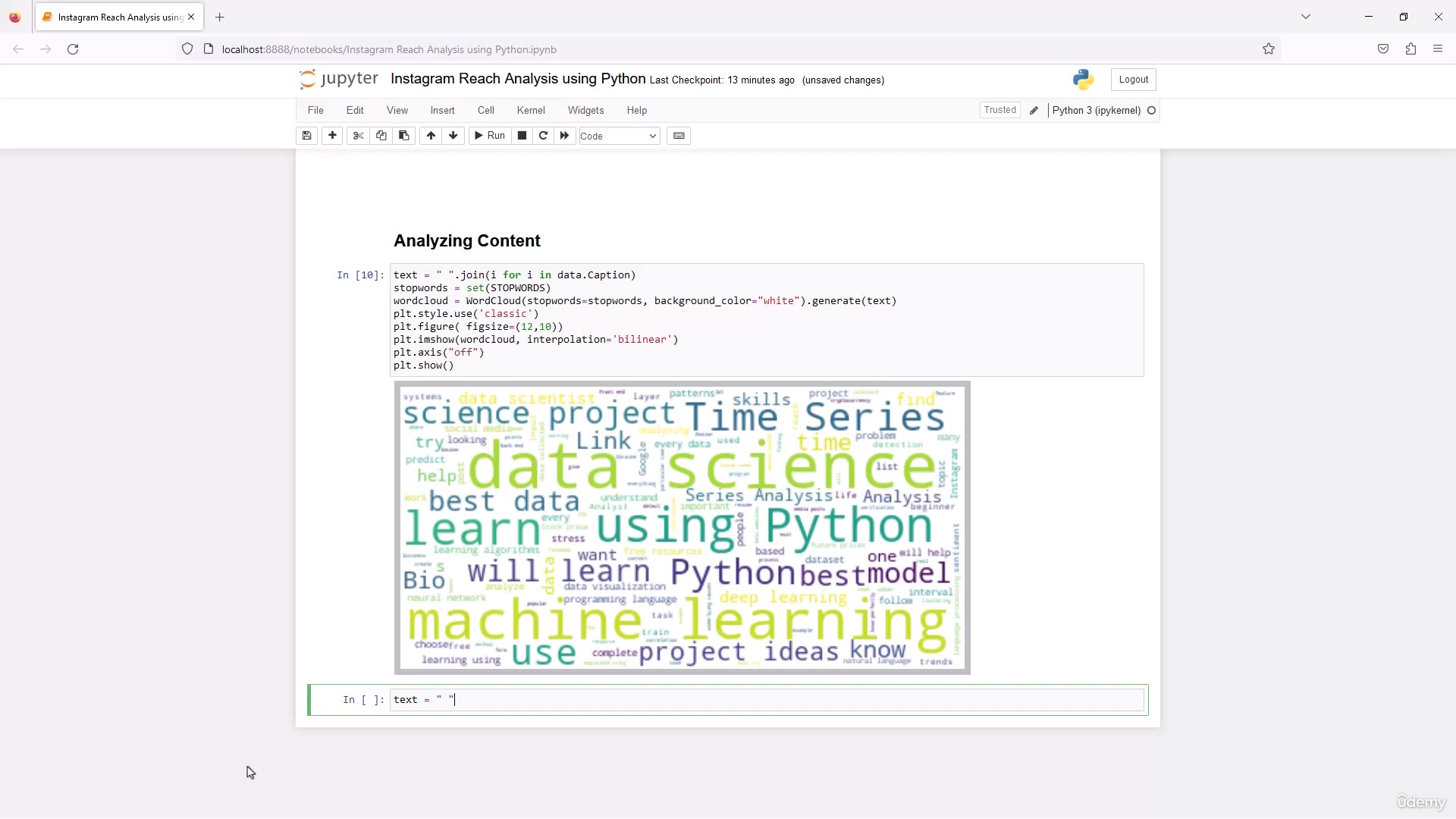Cut selected cells with scissors icon
This screenshot has height=819, width=1456.
coord(359,136)
